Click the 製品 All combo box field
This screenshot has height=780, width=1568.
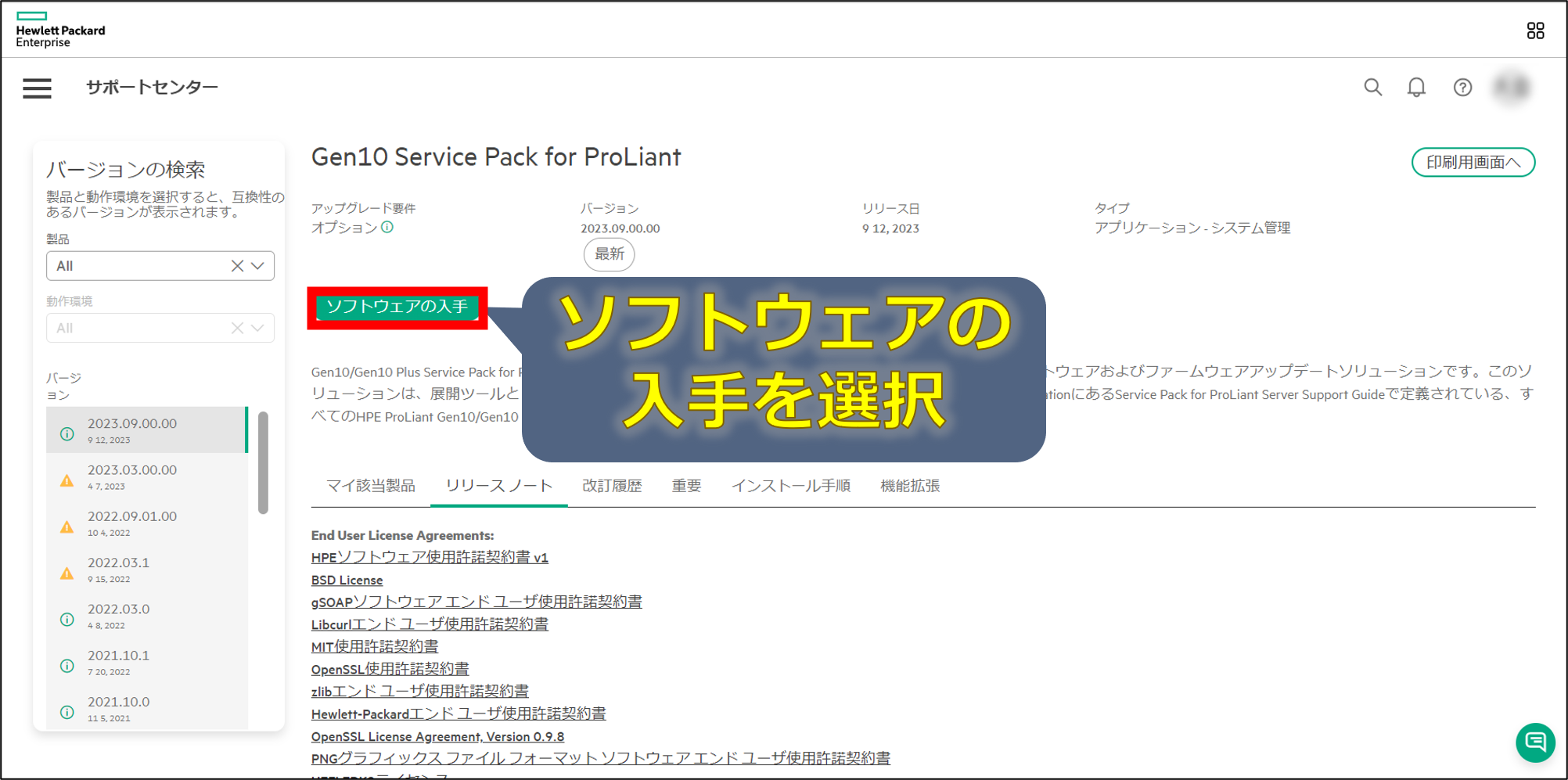pos(160,266)
